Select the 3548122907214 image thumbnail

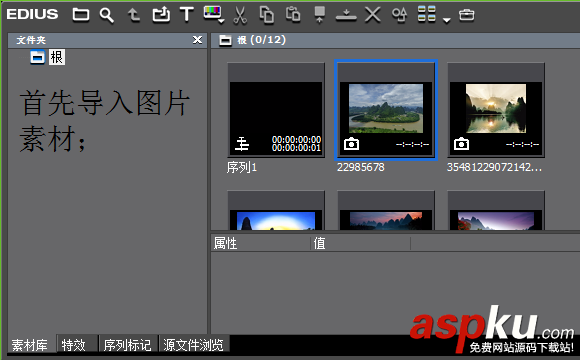coord(496,110)
